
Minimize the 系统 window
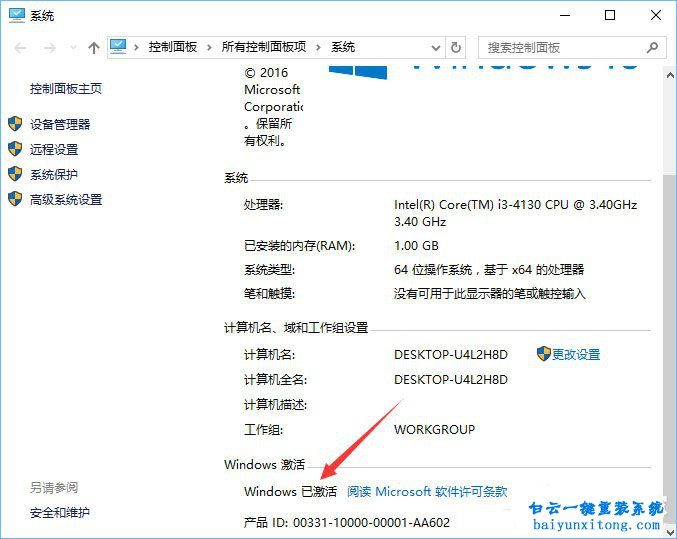[565, 16]
